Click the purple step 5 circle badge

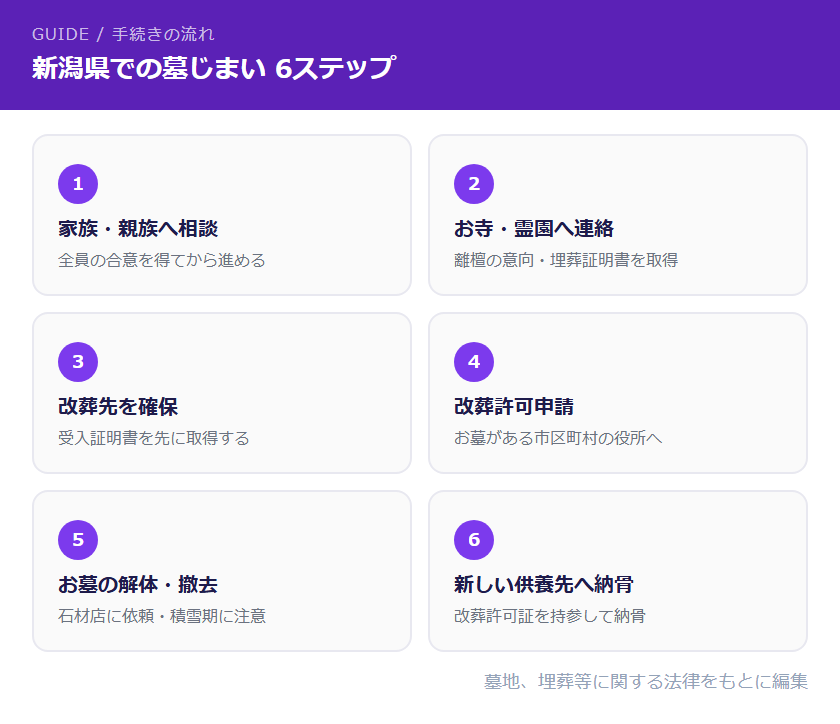(78, 540)
